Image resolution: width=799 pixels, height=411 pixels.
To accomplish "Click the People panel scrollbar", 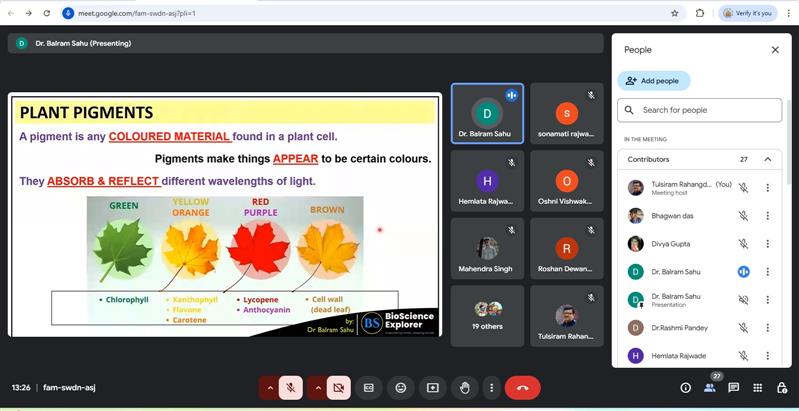I will point(789,143).
